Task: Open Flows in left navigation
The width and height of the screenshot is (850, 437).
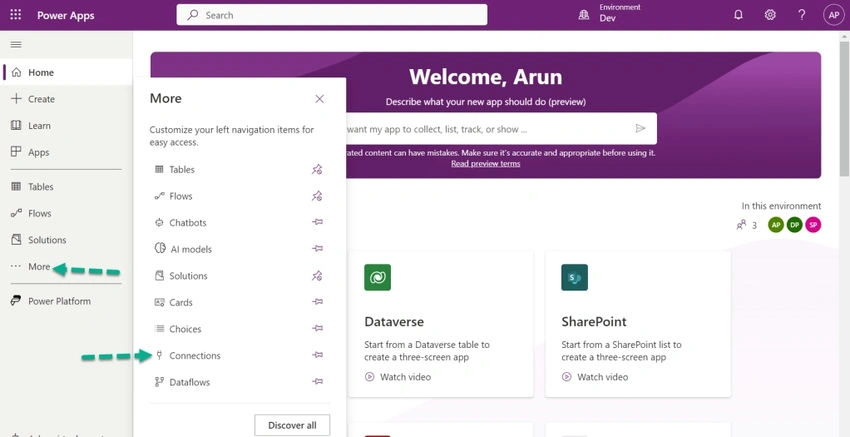Action: [x=66, y=213]
